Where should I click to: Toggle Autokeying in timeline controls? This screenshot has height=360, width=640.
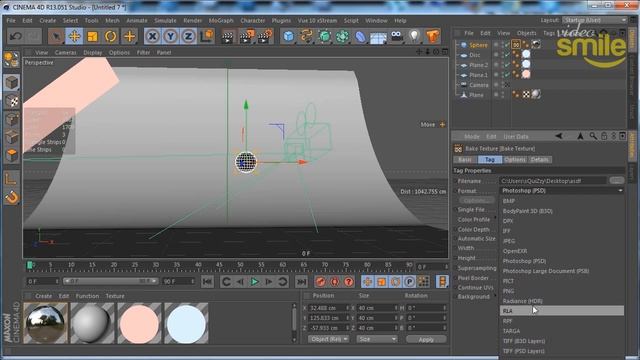click(x=334, y=281)
